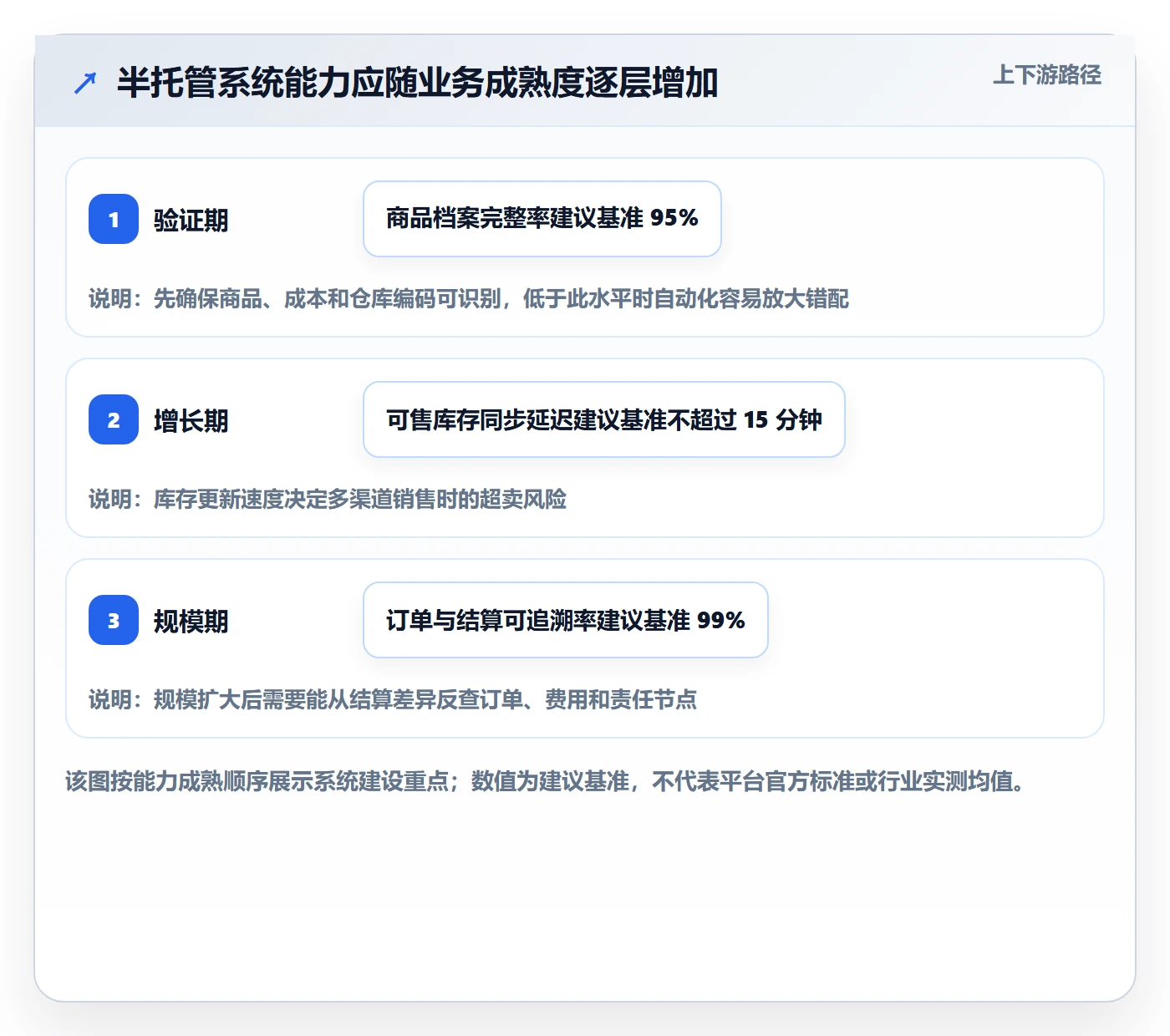Viewport: 1170px width, 1036px height.
Task: Click the note 说明：库存更新速度决定多渠道销售时的超卖风险
Action: point(328,500)
